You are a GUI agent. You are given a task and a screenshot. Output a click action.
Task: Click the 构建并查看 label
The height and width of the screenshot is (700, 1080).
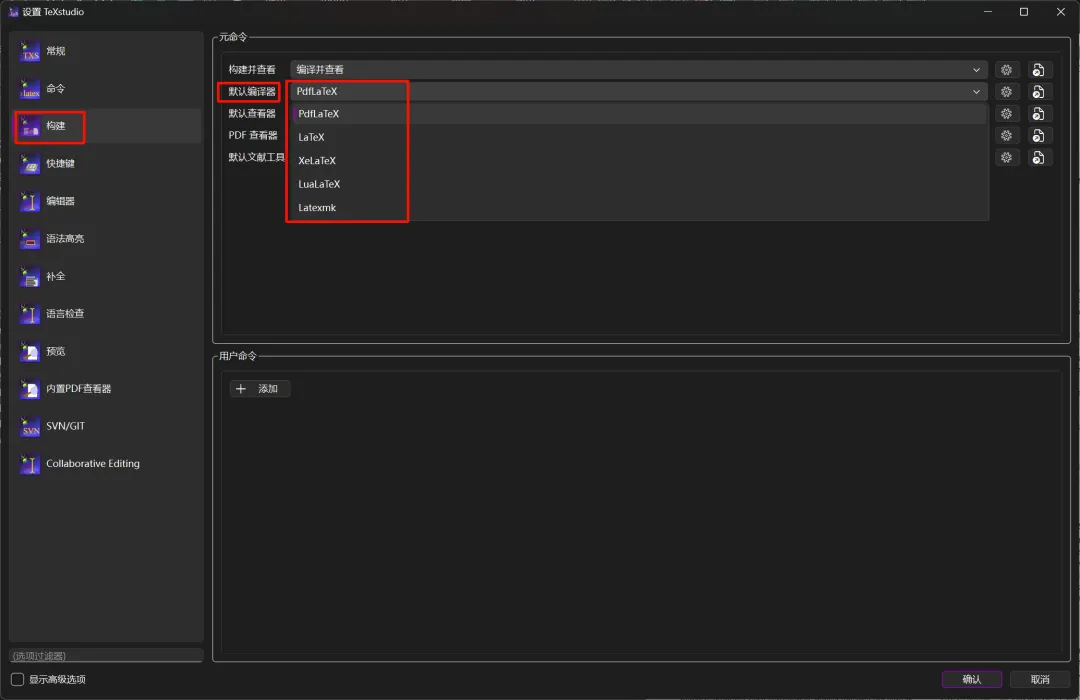[x=252, y=70]
